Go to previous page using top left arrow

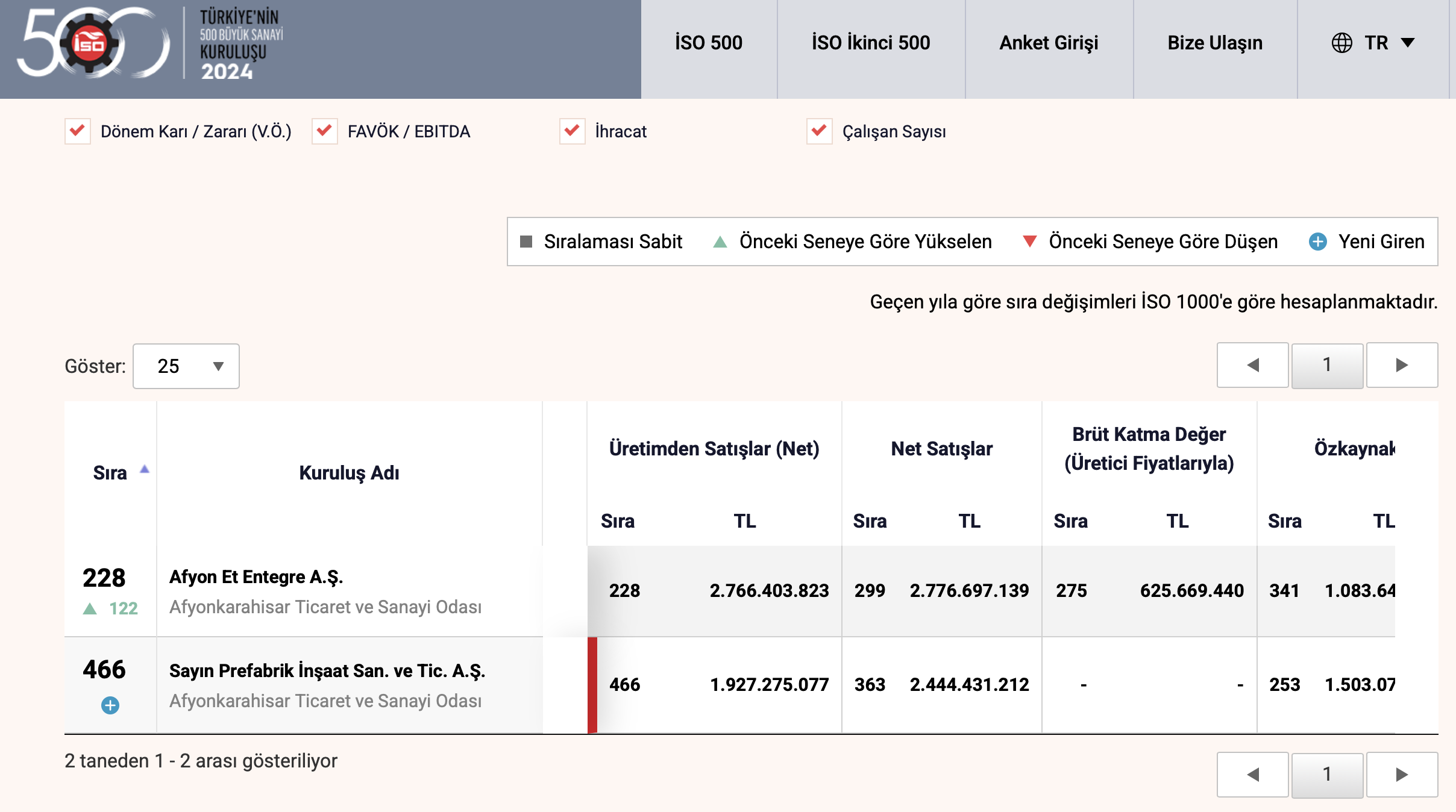(x=1253, y=365)
